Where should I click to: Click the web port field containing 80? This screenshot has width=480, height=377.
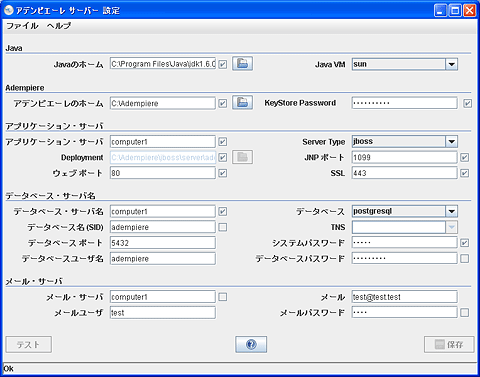[x=163, y=173]
